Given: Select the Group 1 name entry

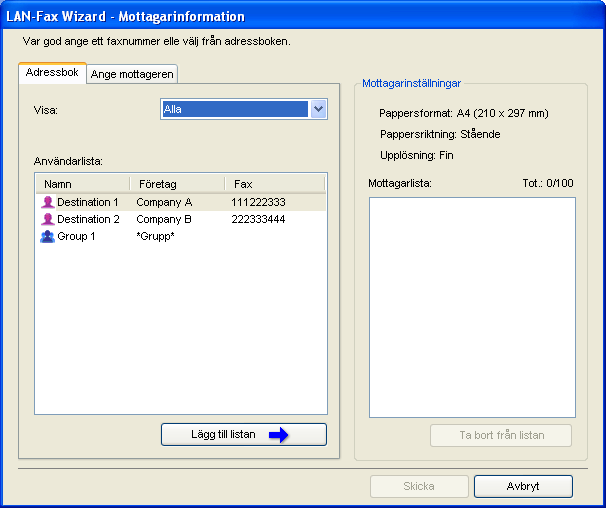Looking at the screenshot, I should coord(76,236).
